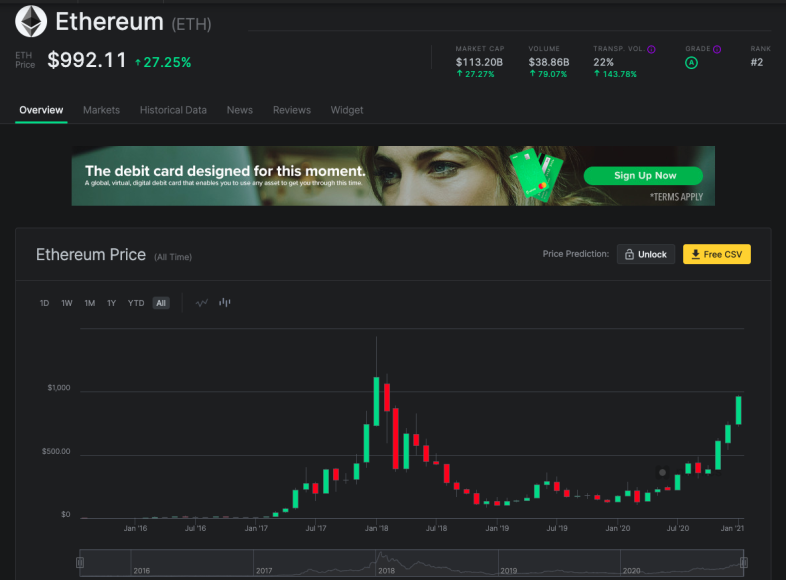Click the $992.11 price value

pyautogui.click(x=87, y=60)
